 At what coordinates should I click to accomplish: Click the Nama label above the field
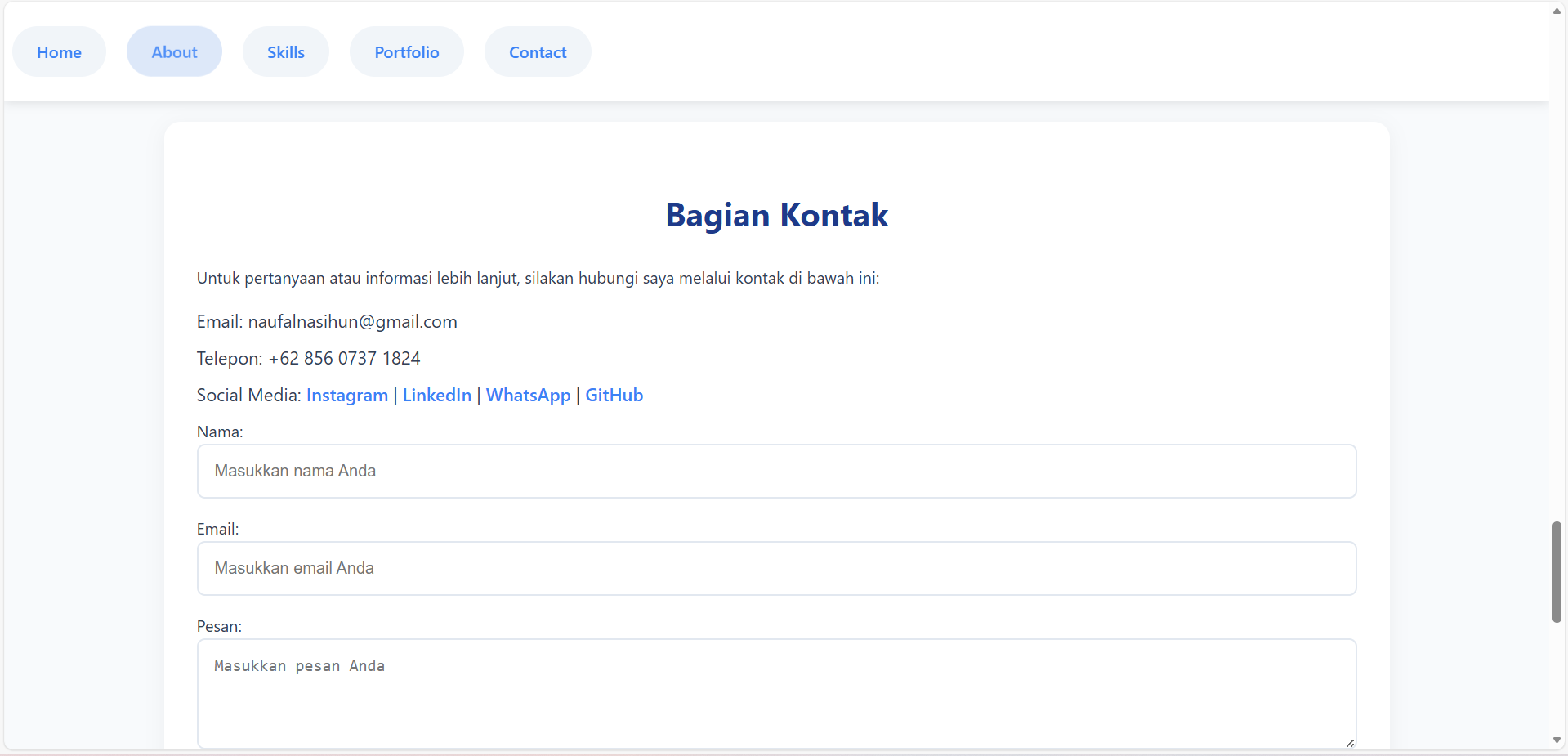(x=219, y=432)
